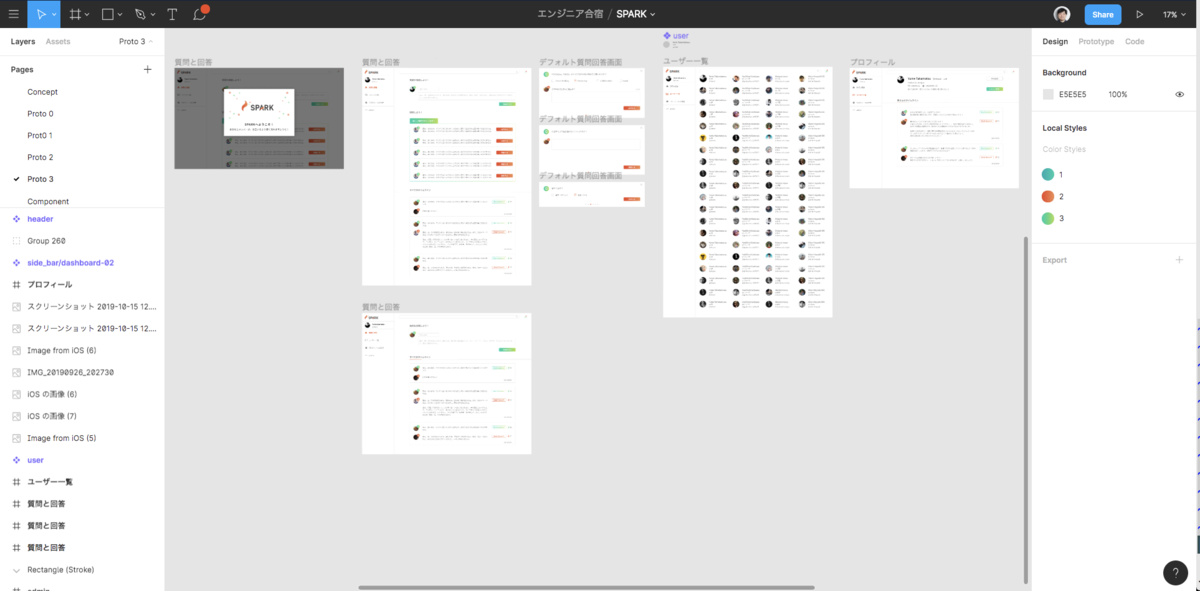
Task: Click image icon of iOS の画像 (7) layer
Action: point(16,416)
